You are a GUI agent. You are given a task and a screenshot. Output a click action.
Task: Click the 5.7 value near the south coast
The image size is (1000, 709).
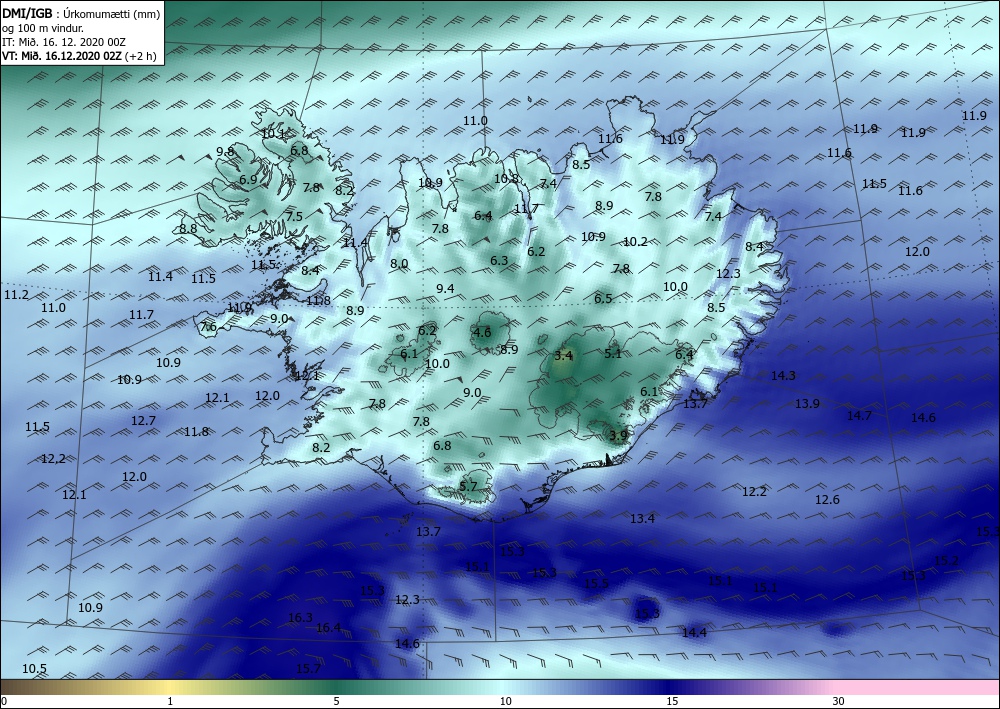click(x=468, y=486)
